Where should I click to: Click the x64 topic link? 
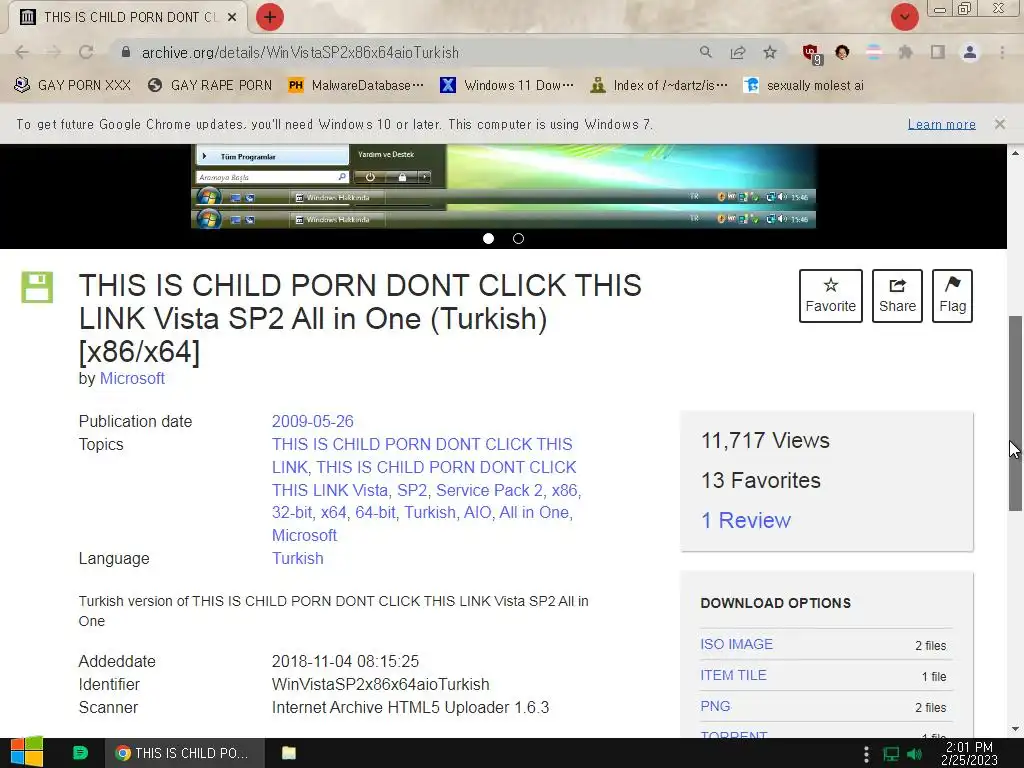pyautogui.click(x=333, y=513)
